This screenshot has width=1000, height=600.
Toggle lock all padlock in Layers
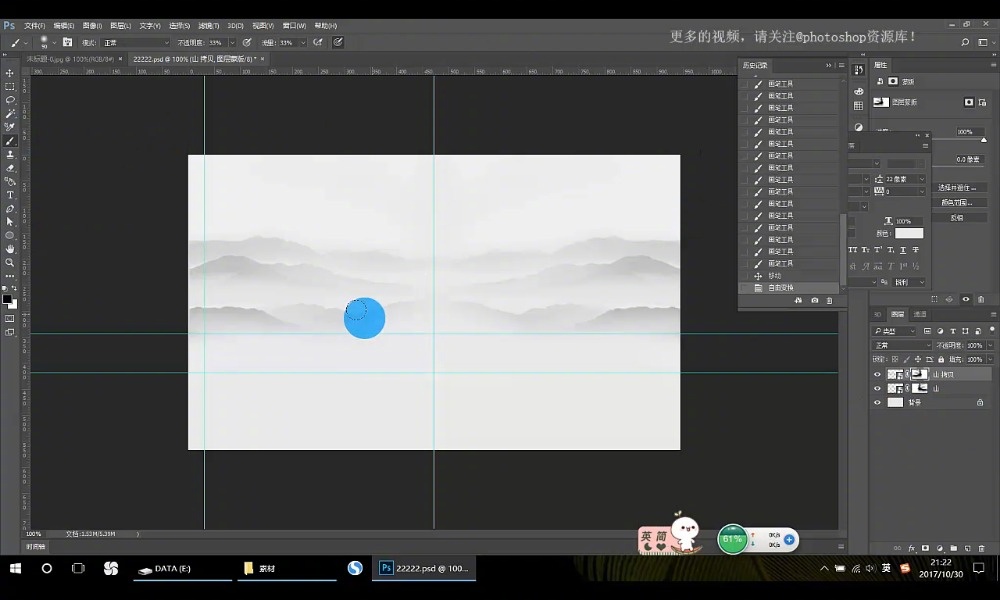(941, 360)
